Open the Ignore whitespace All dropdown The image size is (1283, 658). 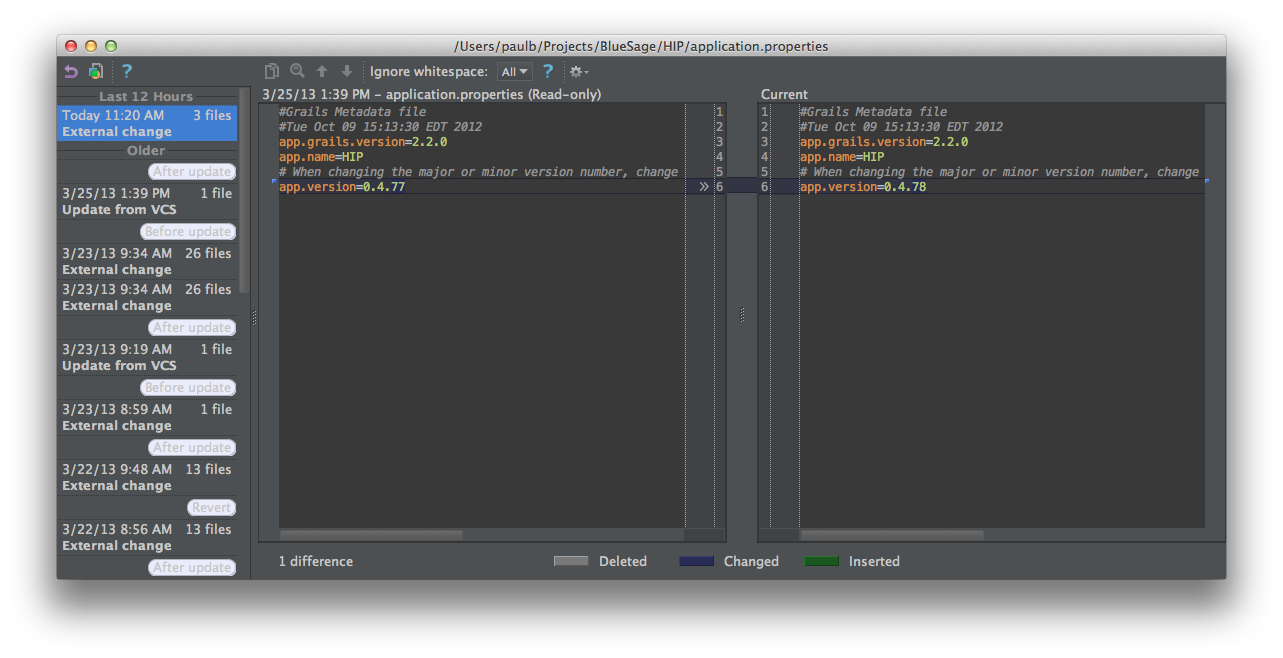[x=515, y=72]
